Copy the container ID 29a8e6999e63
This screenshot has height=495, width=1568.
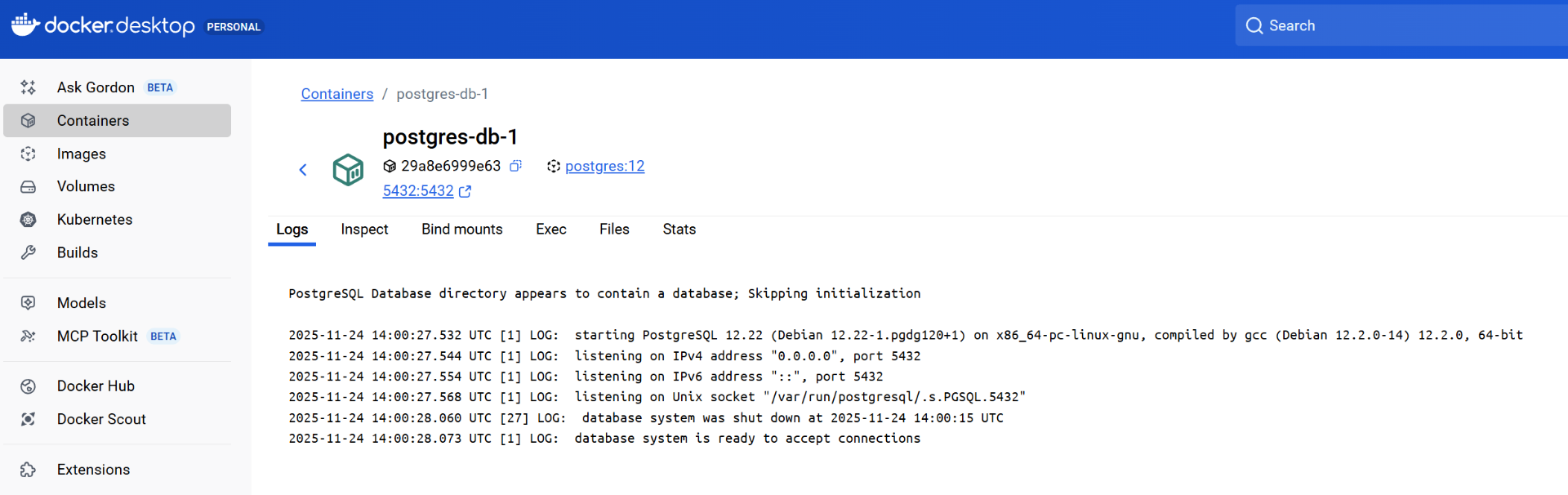(515, 166)
